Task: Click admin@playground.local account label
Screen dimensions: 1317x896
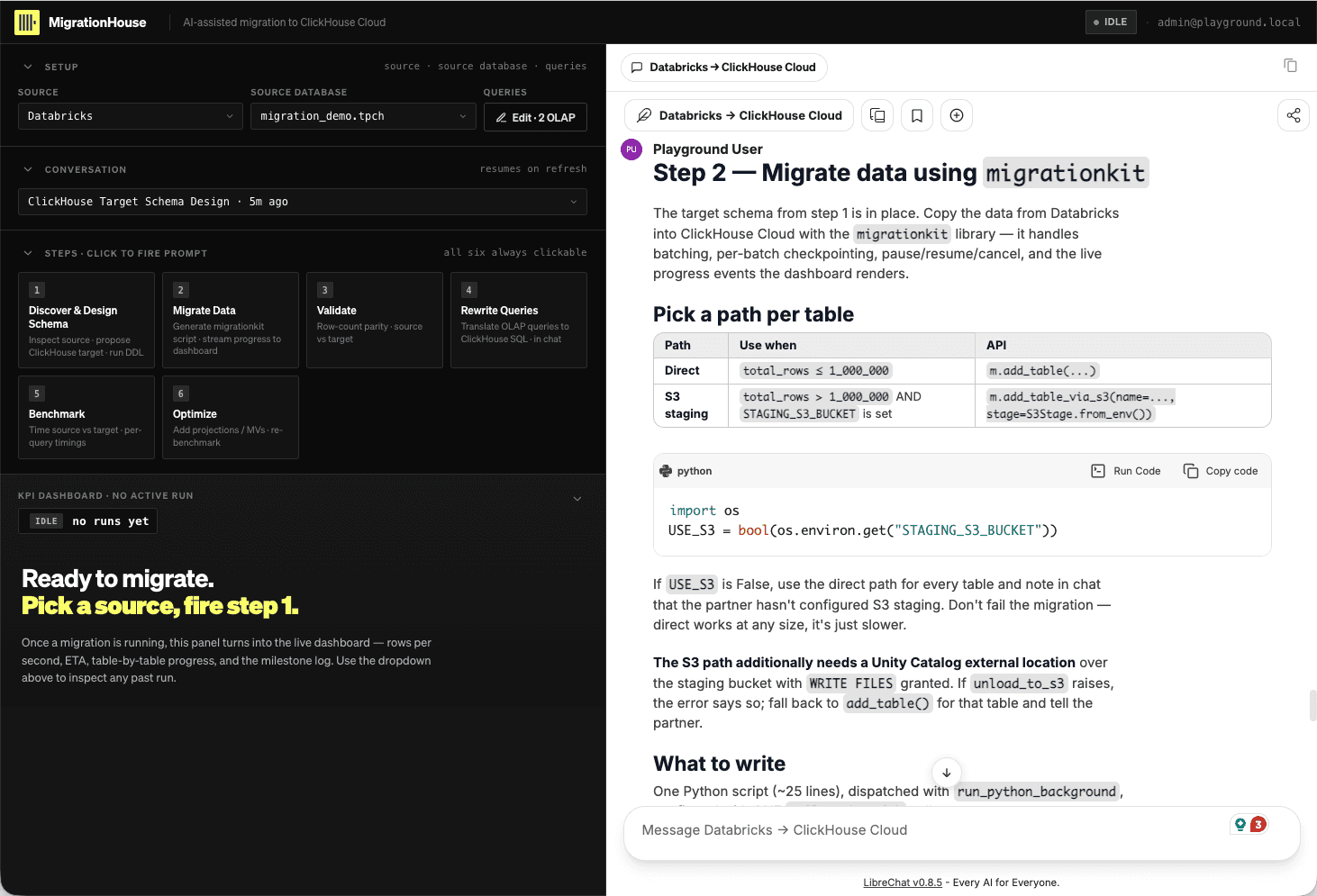Action: point(1229,23)
